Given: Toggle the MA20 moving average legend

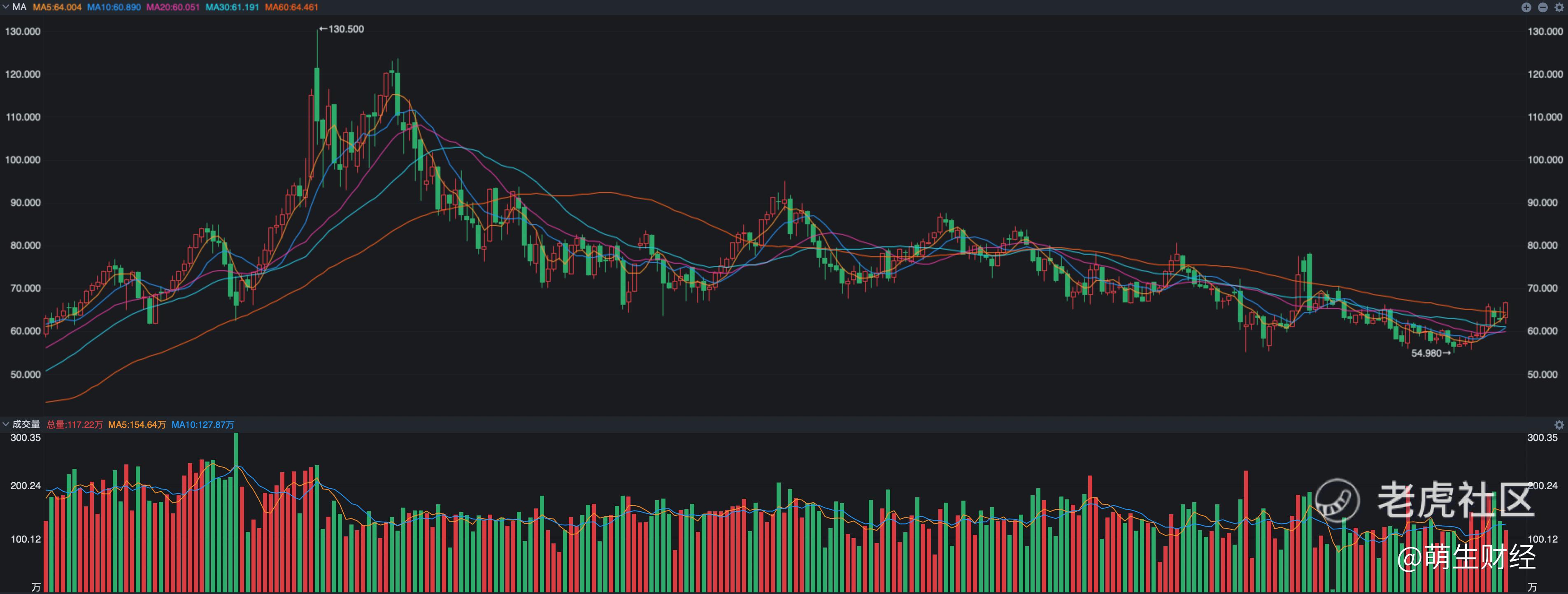Looking at the screenshot, I should [173, 7].
